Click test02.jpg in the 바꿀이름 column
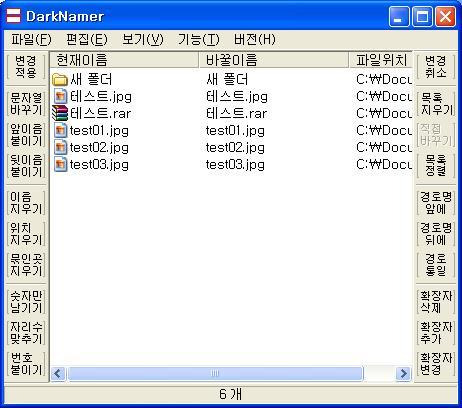Screen dimensions: 462x408 point(235,148)
